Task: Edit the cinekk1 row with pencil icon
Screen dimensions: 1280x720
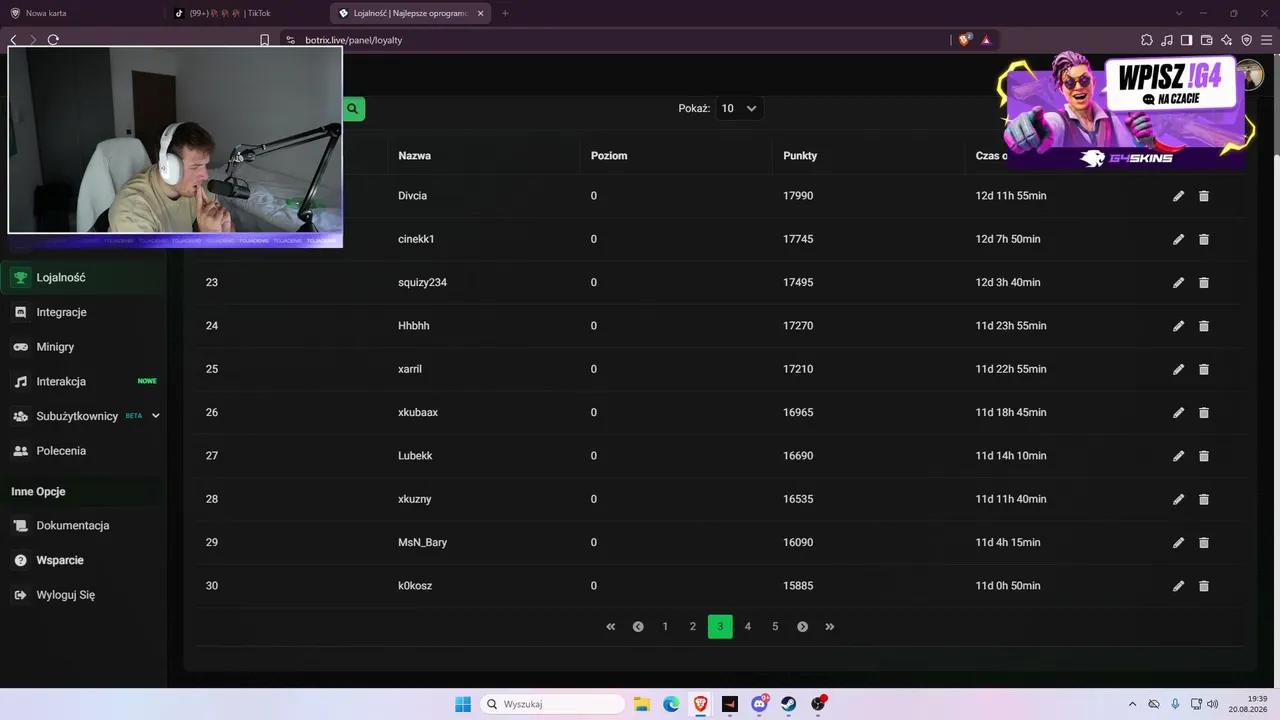Action: (x=1178, y=239)
